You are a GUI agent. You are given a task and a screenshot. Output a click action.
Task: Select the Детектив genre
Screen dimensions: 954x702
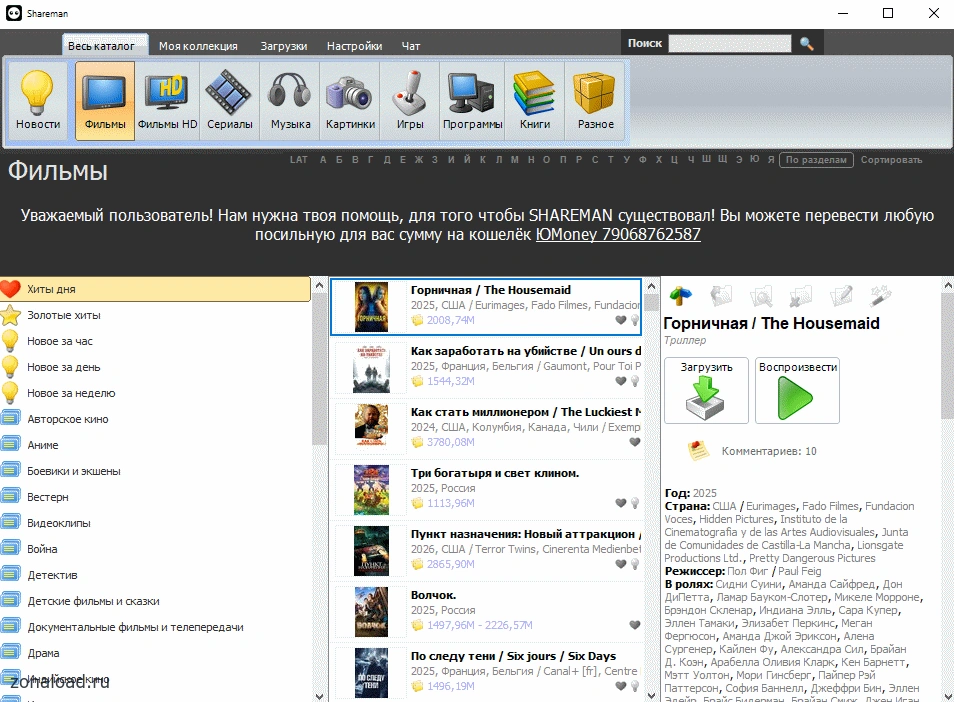tap(156, 575)
